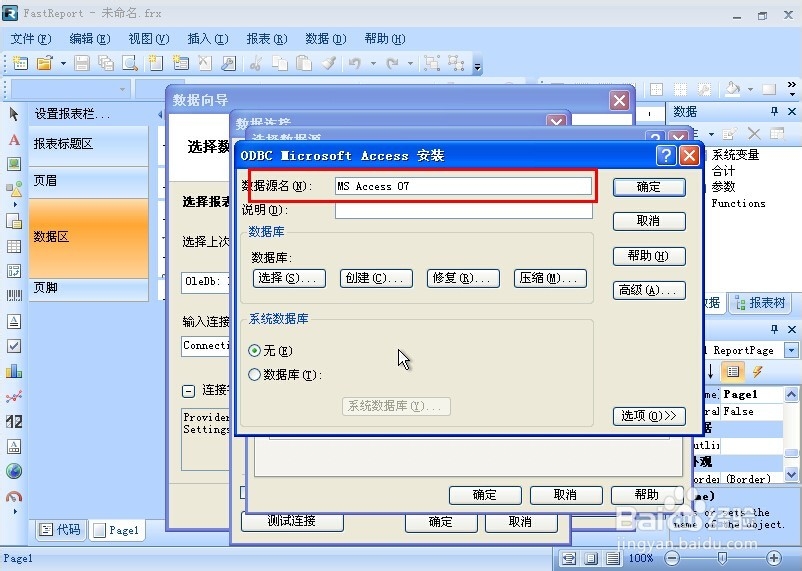This screenshot has width=802, height=571.
Task: Click the Format Painter brush icon
Action: [x=328, y=63]
